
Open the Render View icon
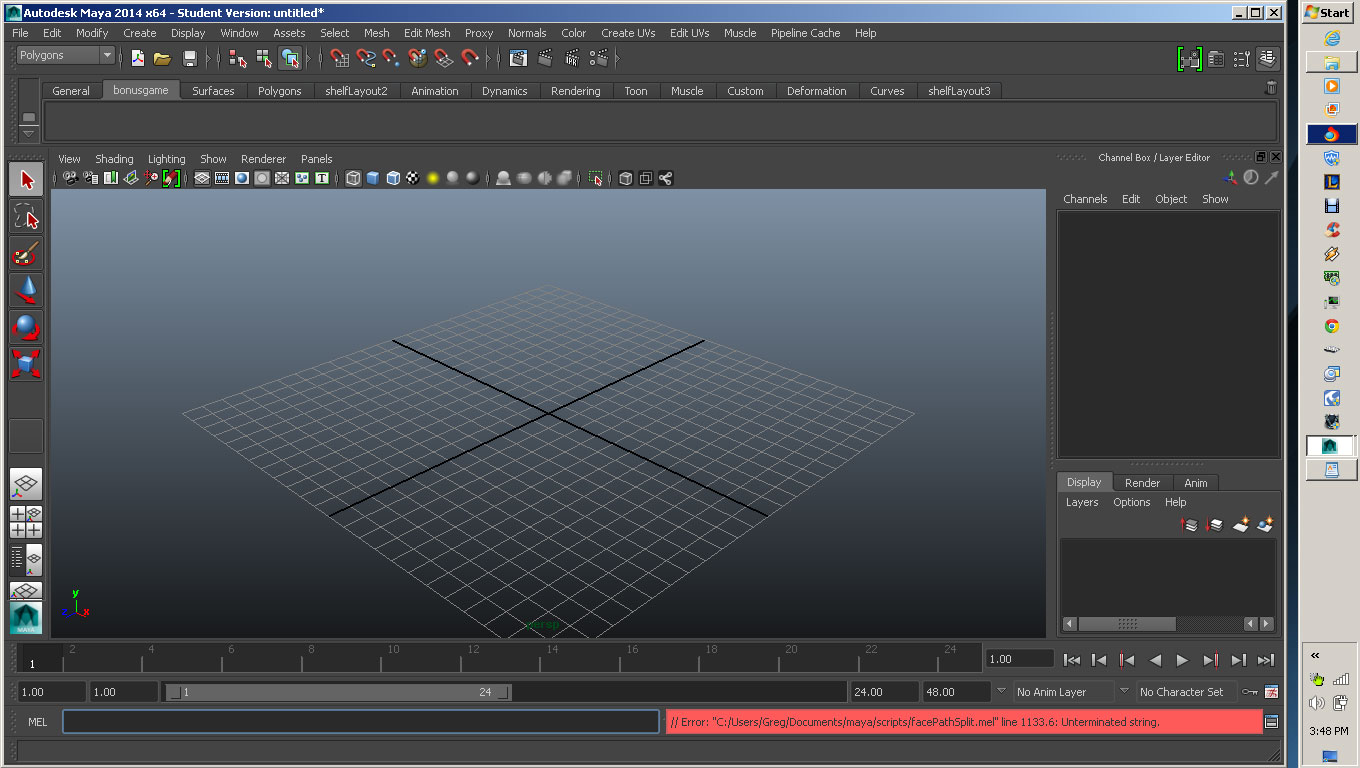(518, 58)
